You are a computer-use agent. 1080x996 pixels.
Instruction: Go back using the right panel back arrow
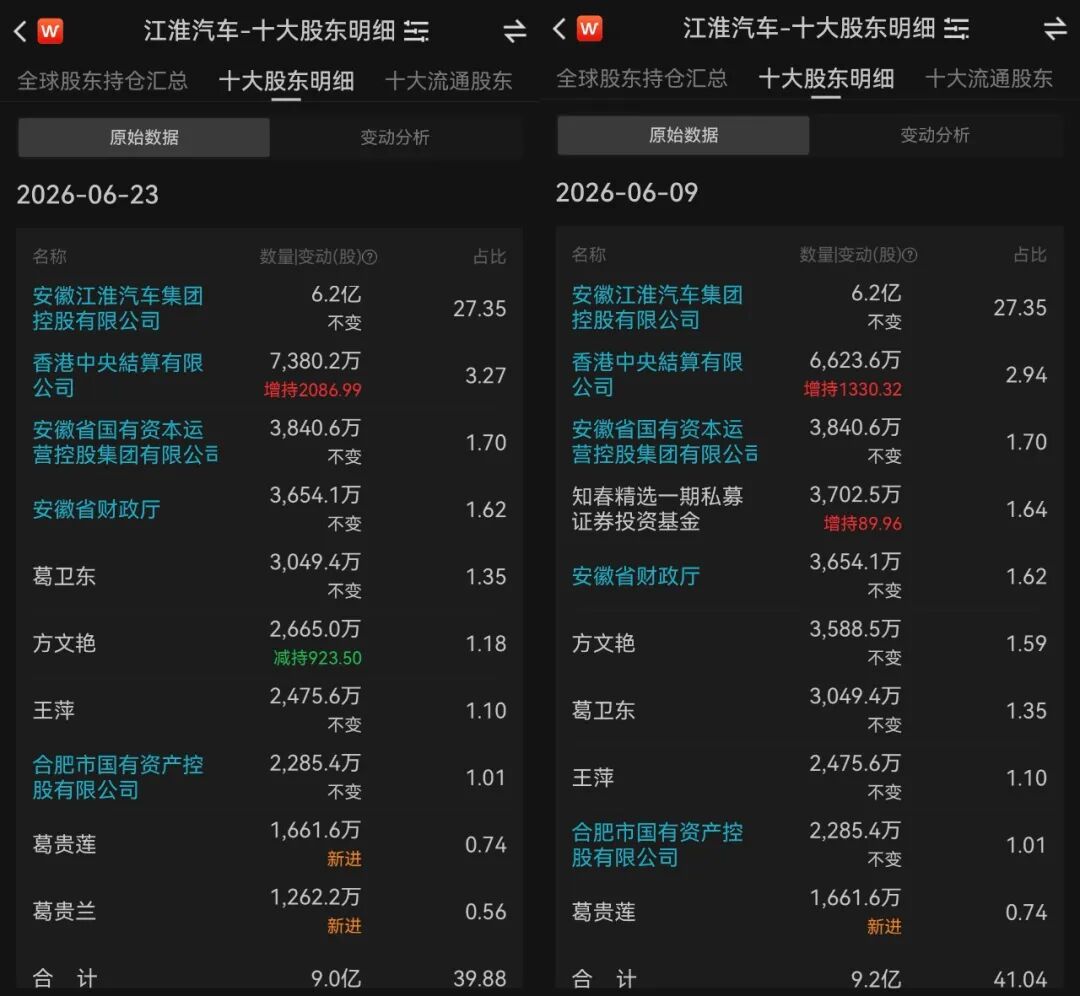click(559, 29)
